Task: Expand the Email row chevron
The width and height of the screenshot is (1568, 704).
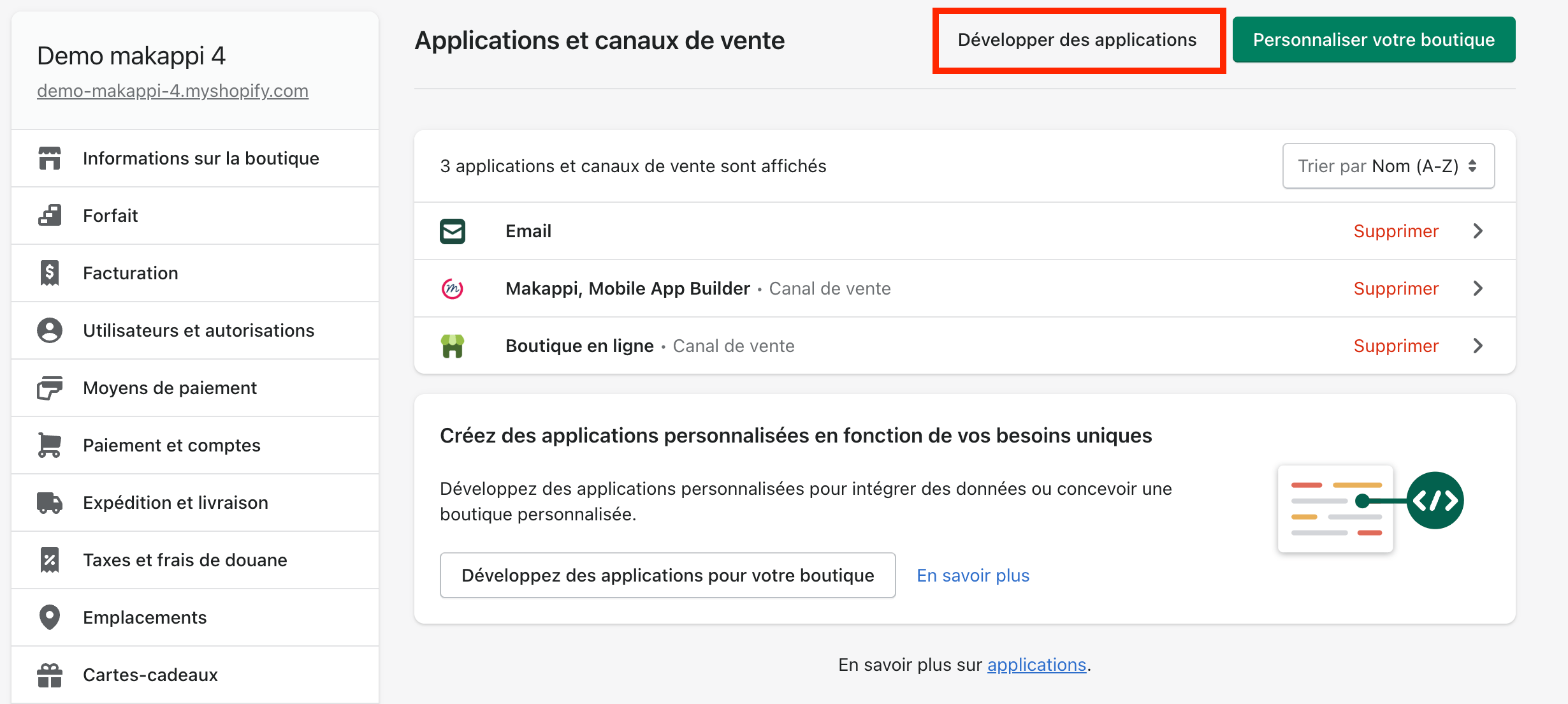Action: click(x=1479, y=231)
